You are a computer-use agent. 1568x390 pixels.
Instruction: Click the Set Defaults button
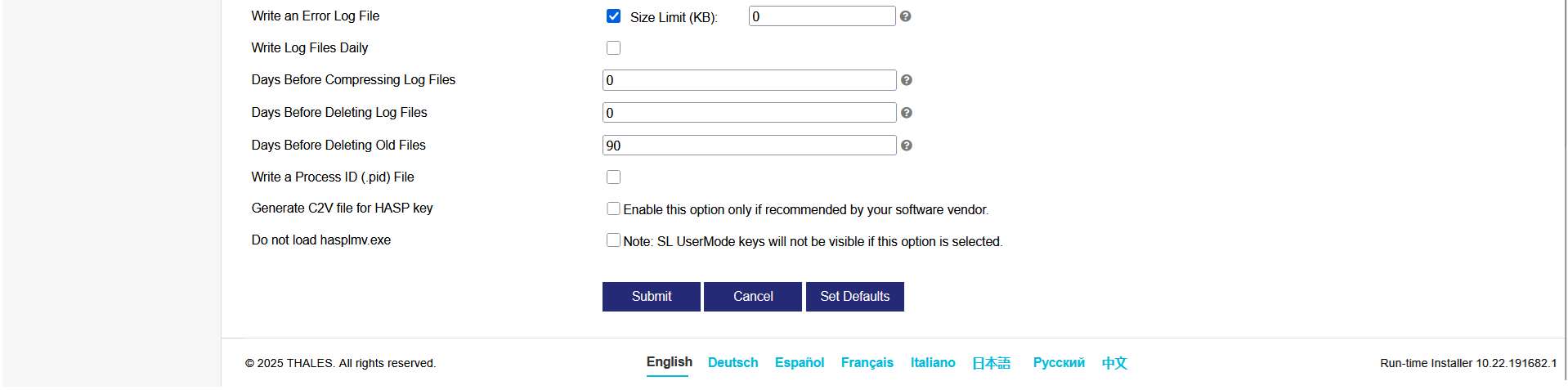coord(854,297)
